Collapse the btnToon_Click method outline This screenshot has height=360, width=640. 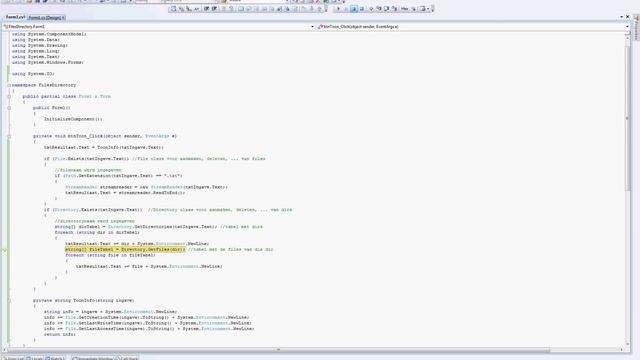pos(9,136)
